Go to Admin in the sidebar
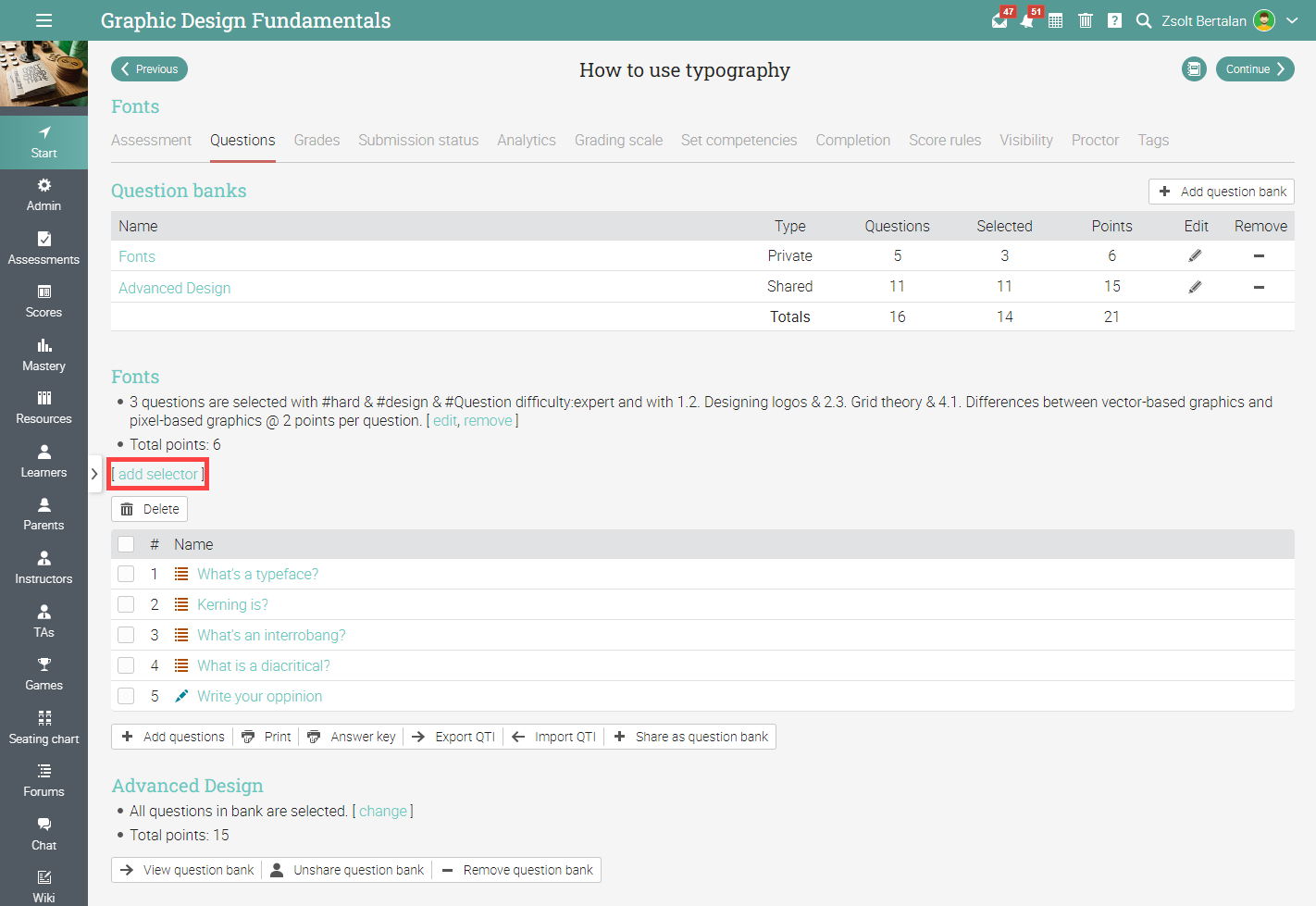The image size is (1316, 906). click(43, 195)
